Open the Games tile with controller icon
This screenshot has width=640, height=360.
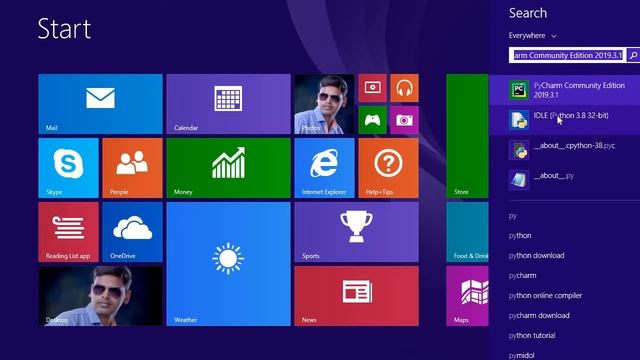pos(372,120)
